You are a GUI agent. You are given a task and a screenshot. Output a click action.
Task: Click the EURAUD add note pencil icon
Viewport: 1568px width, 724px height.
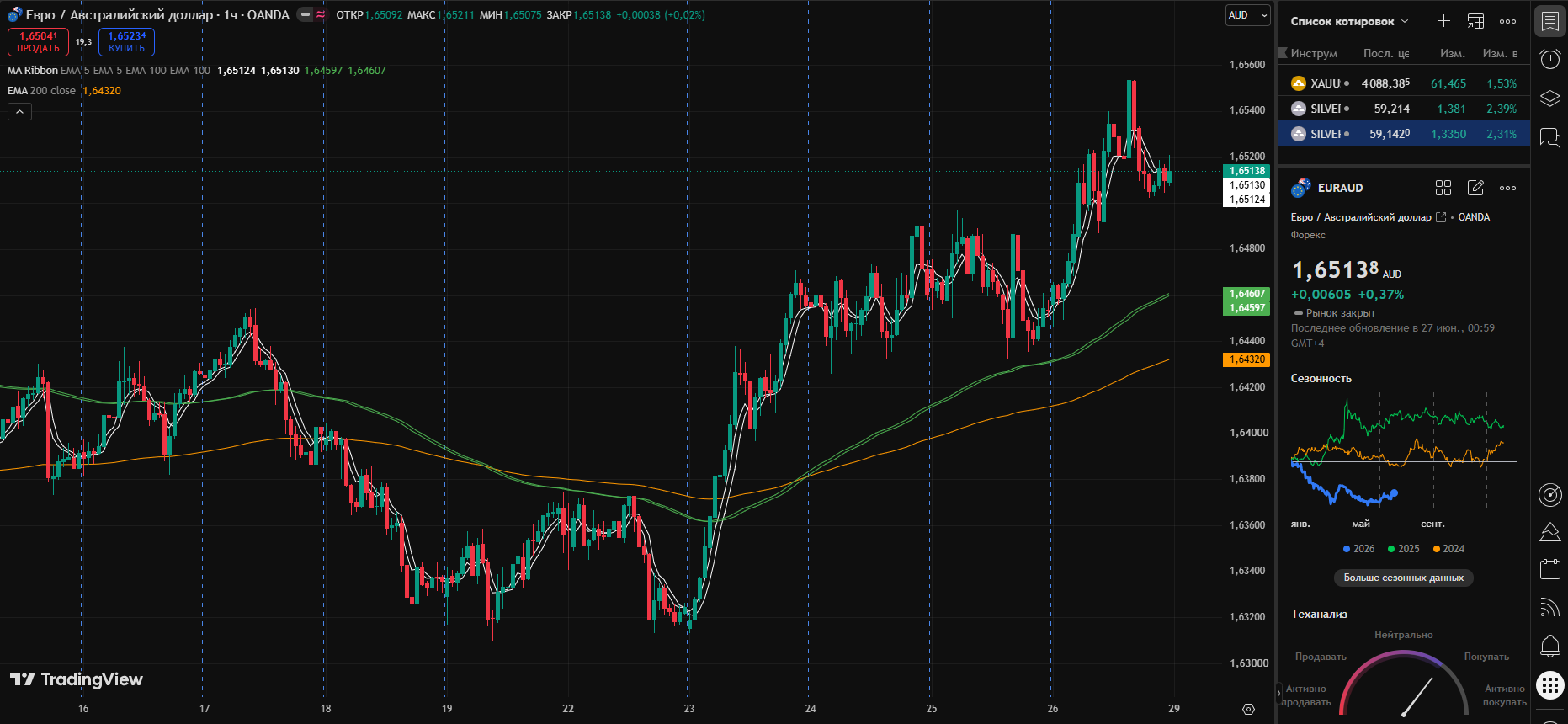[x=1475, y=188]
